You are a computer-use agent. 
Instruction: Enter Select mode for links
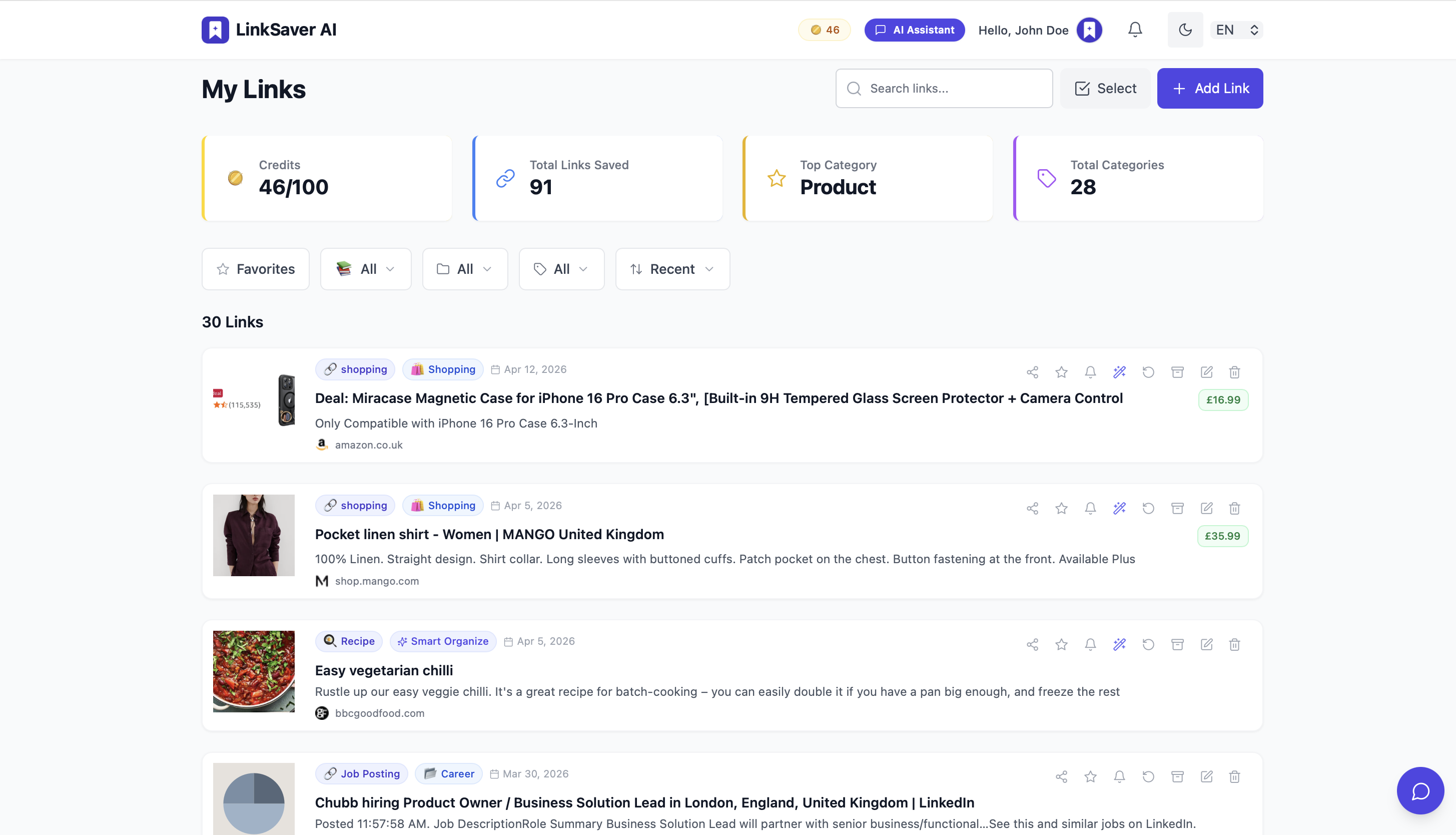(1105, 88)
